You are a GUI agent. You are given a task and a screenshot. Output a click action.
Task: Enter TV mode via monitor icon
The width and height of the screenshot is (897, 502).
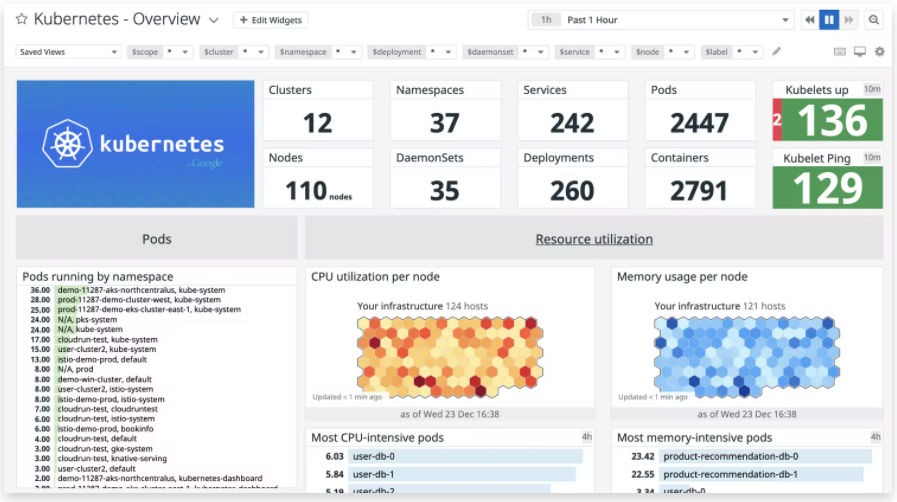click(859, 51)
